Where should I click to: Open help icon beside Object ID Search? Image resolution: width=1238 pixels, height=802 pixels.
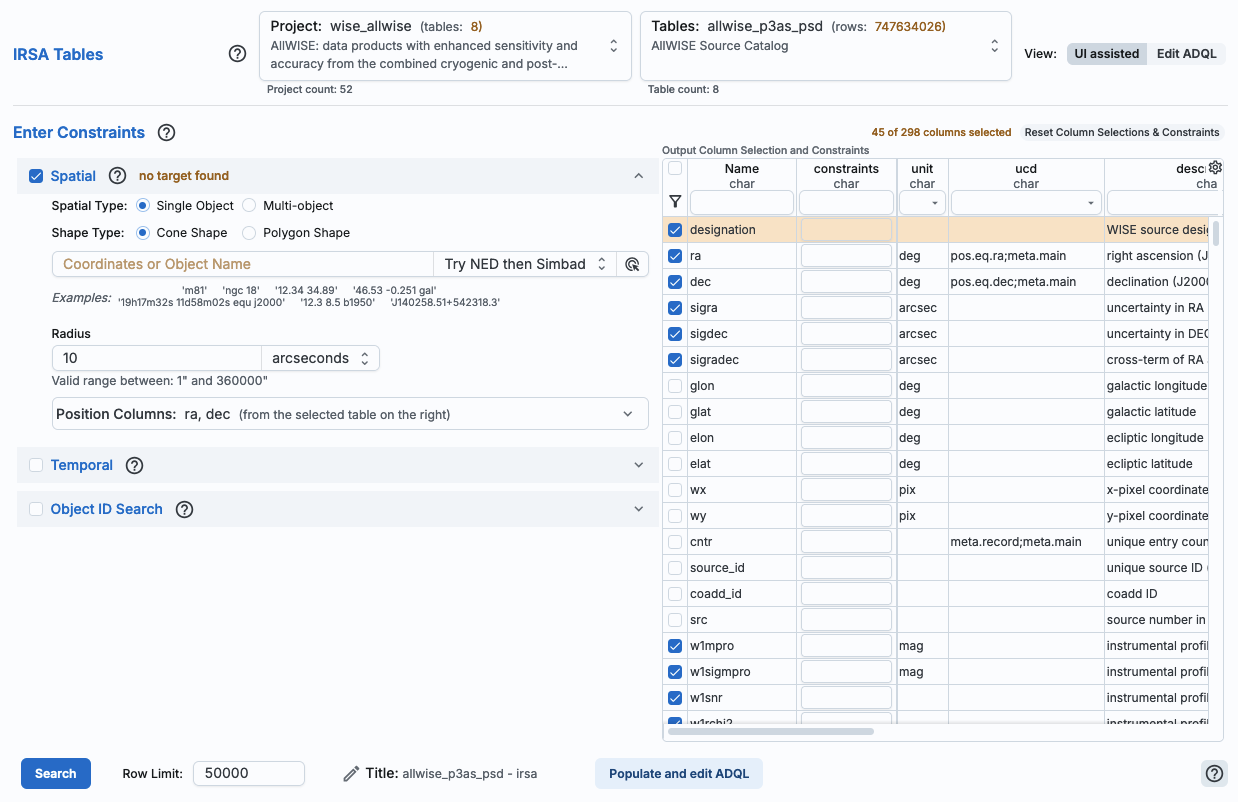point(184,509)
